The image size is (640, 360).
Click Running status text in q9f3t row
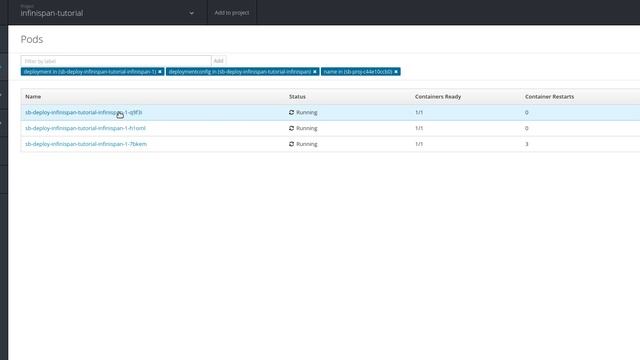[307, 112]
